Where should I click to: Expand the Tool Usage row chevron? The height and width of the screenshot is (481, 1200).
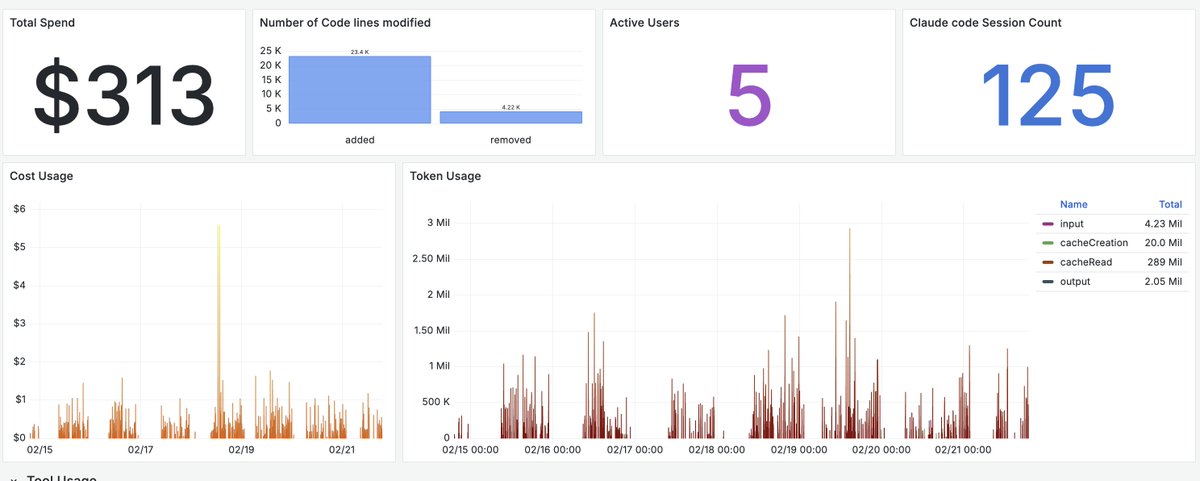point(13,478)
